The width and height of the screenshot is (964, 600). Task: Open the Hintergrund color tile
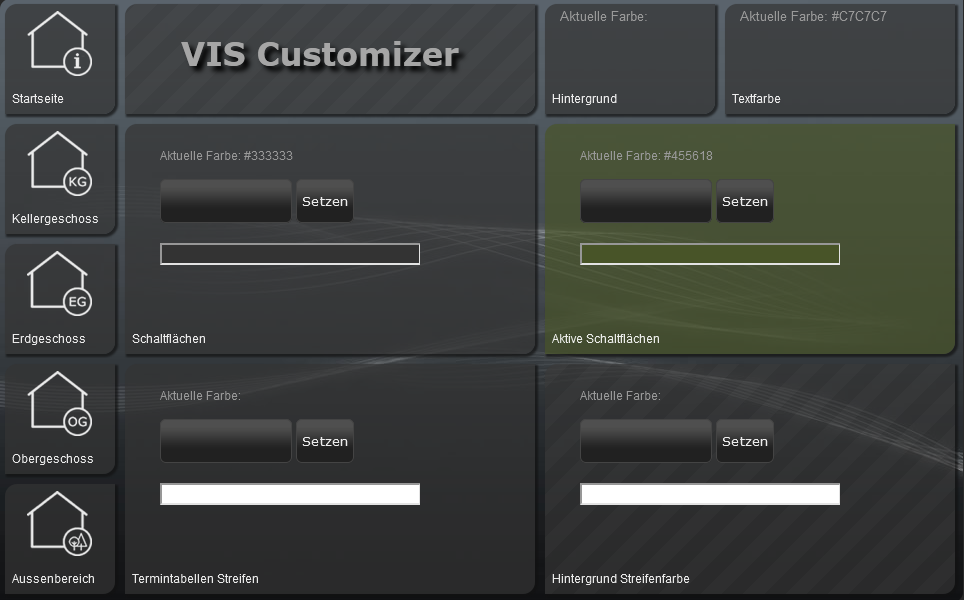pyautogui.click(x=630, y=60)
